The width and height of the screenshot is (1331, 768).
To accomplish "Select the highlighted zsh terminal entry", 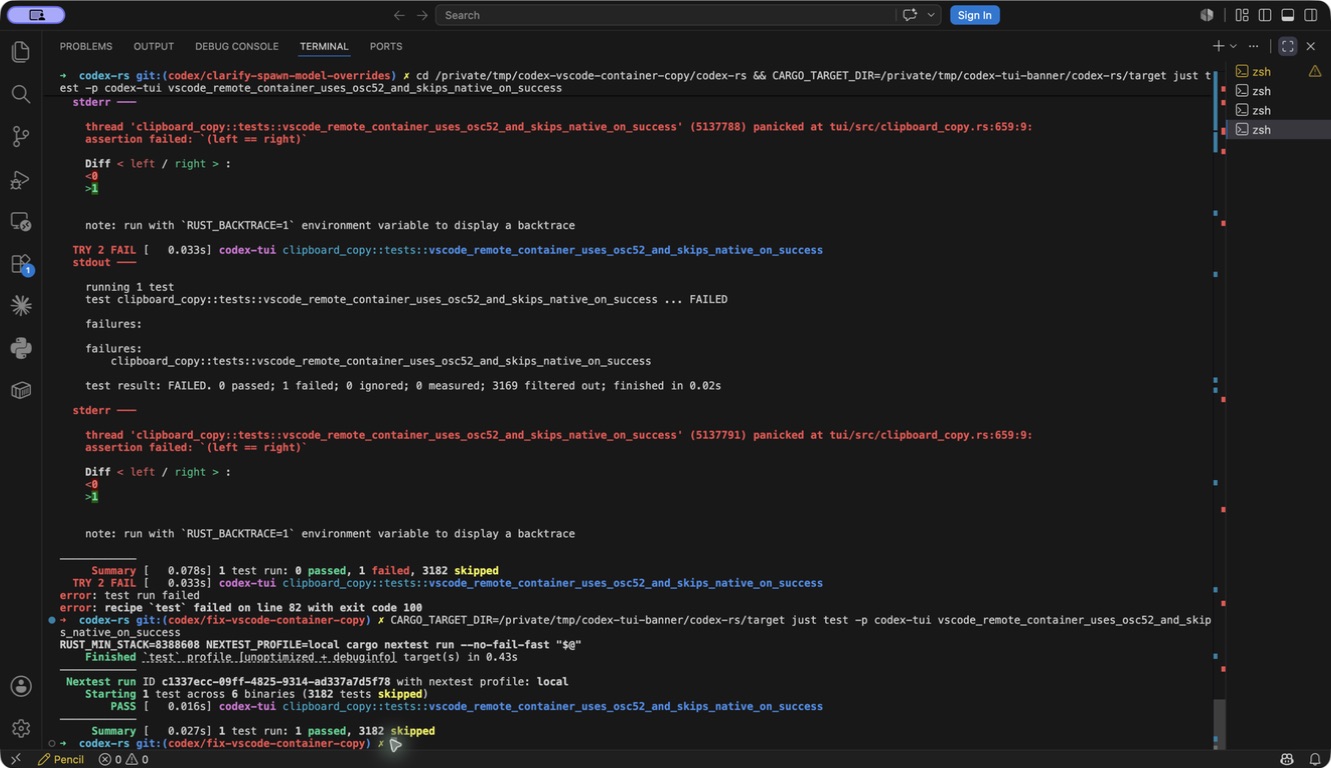I will (1278, 130).
